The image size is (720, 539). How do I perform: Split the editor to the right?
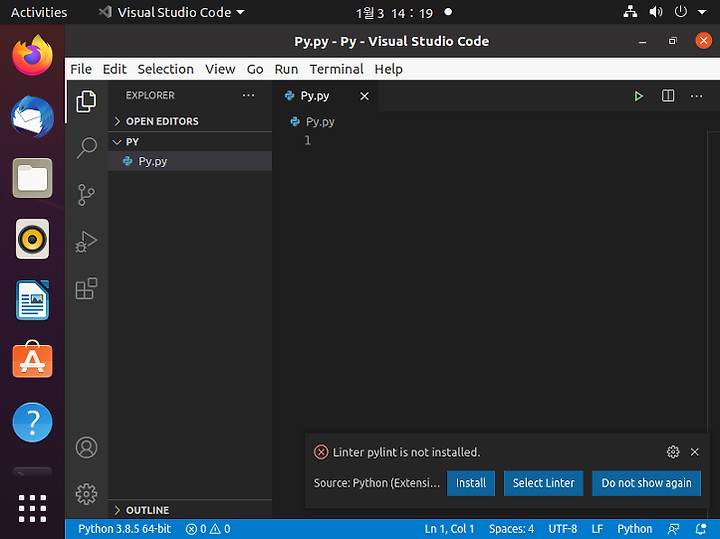point(668,96)
